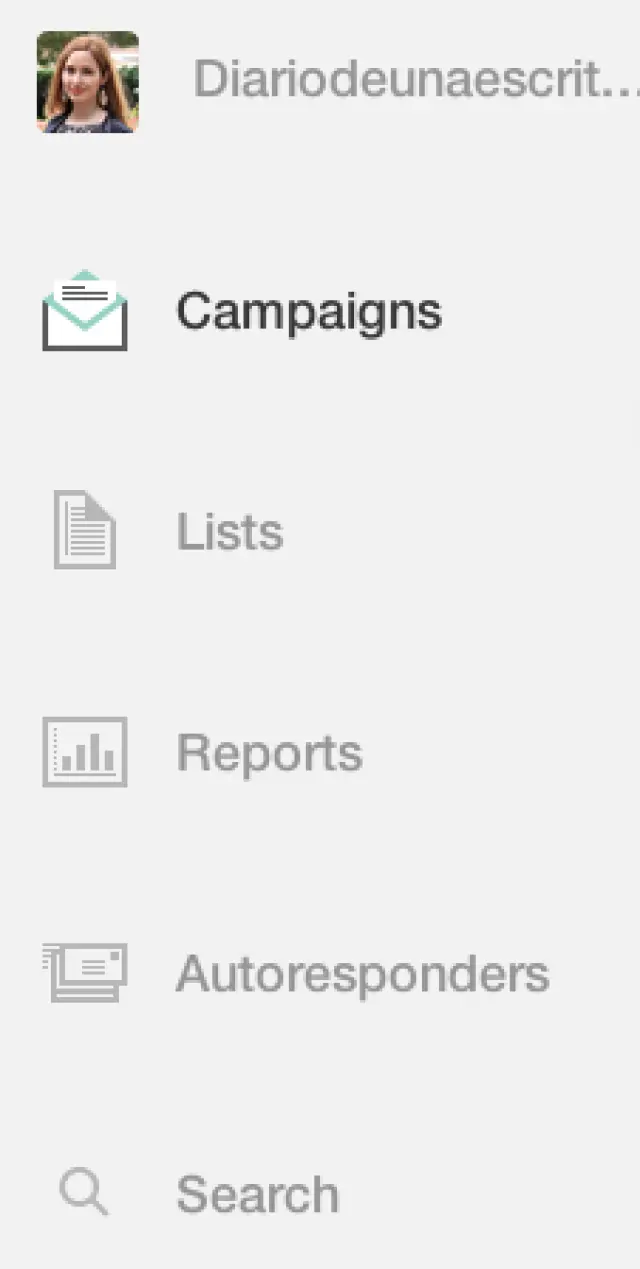Activate the Search function

(258, 1194)
